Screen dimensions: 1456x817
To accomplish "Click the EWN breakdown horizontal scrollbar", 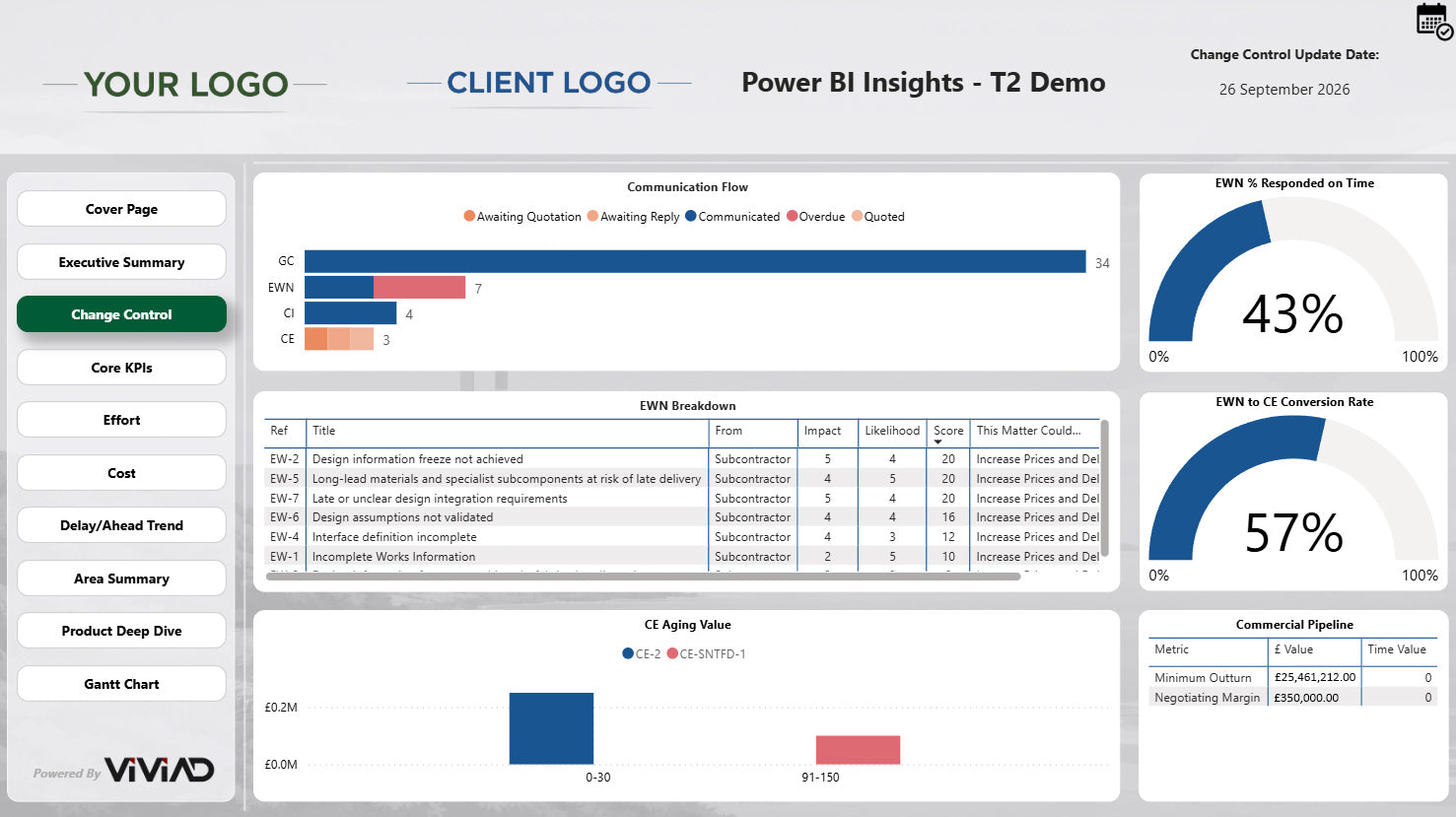I will click(641, 577).
